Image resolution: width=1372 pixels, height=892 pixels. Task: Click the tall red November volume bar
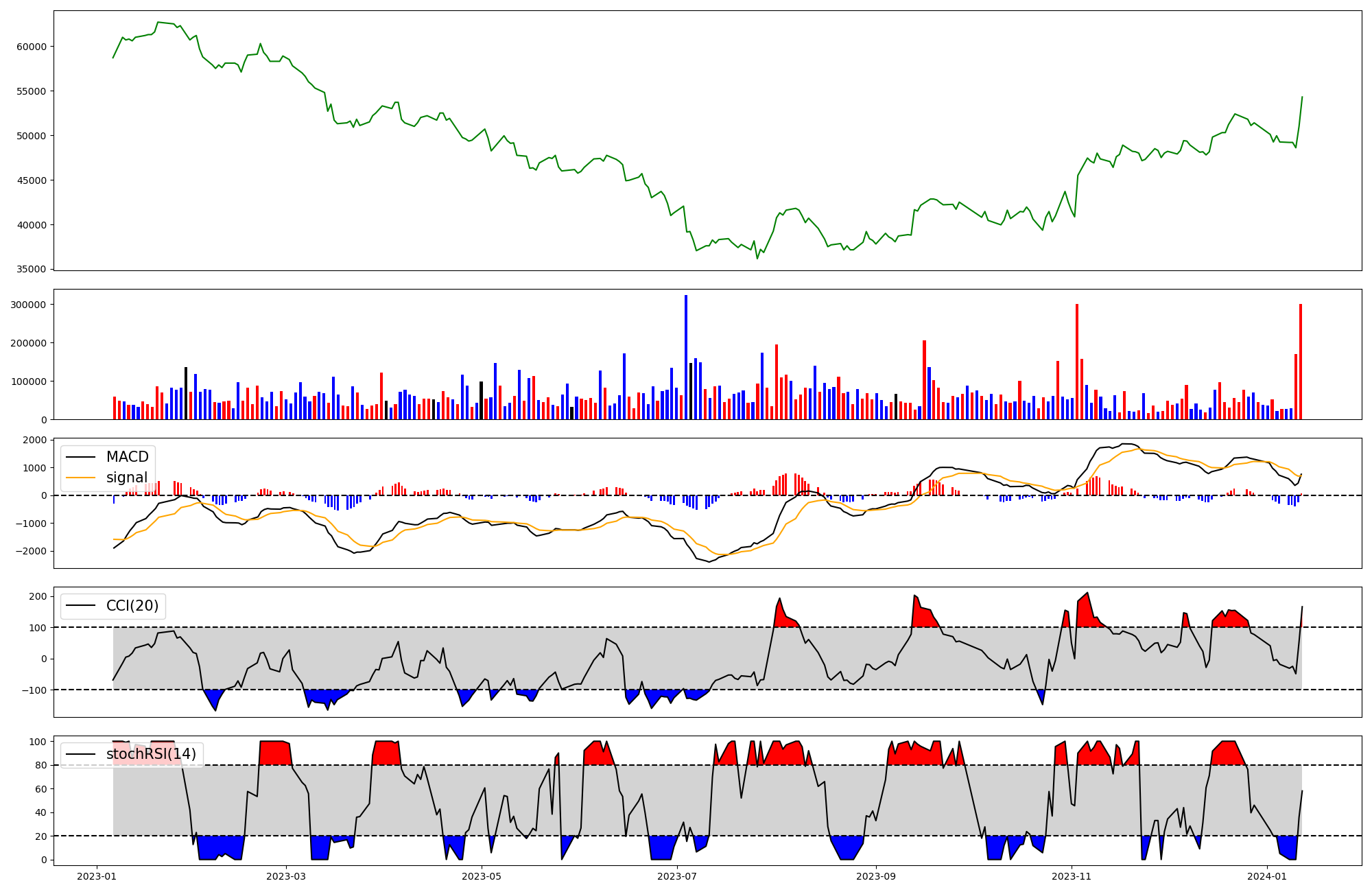pos(1077,362)
